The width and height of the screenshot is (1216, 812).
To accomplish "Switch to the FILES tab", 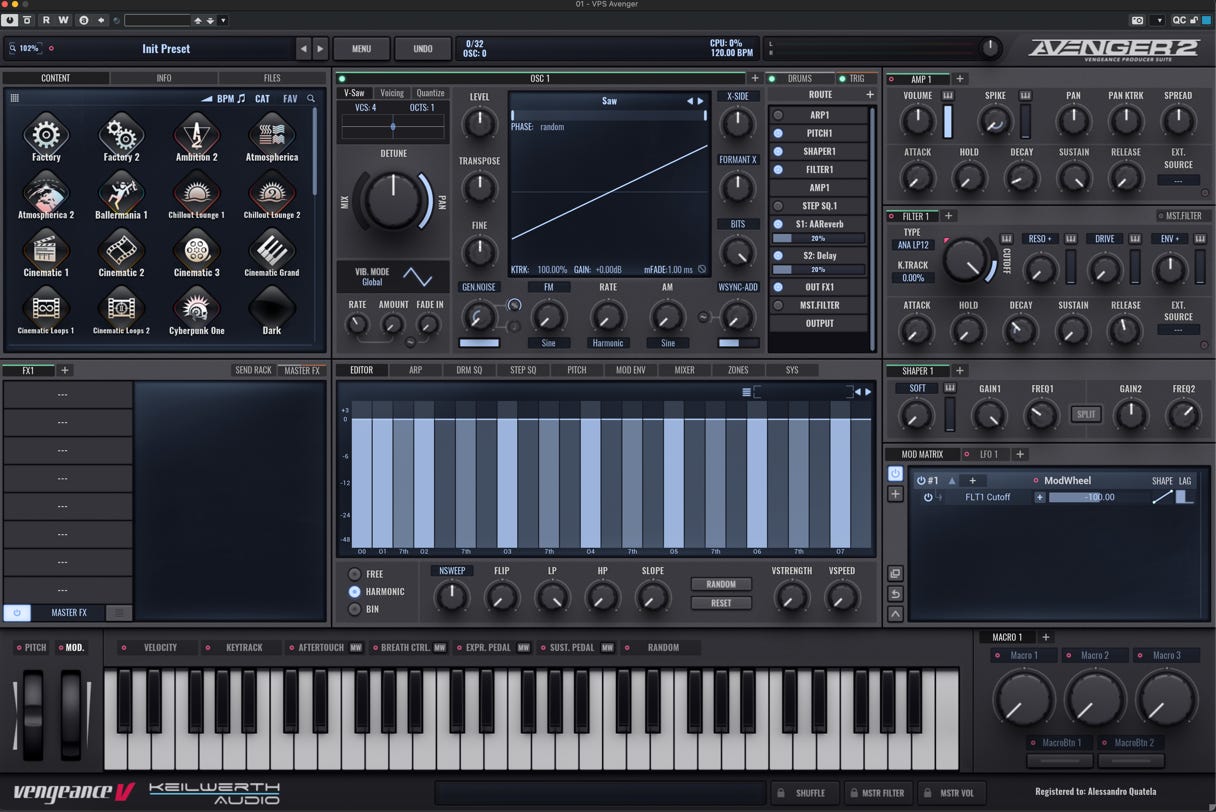I will point(272,78).
